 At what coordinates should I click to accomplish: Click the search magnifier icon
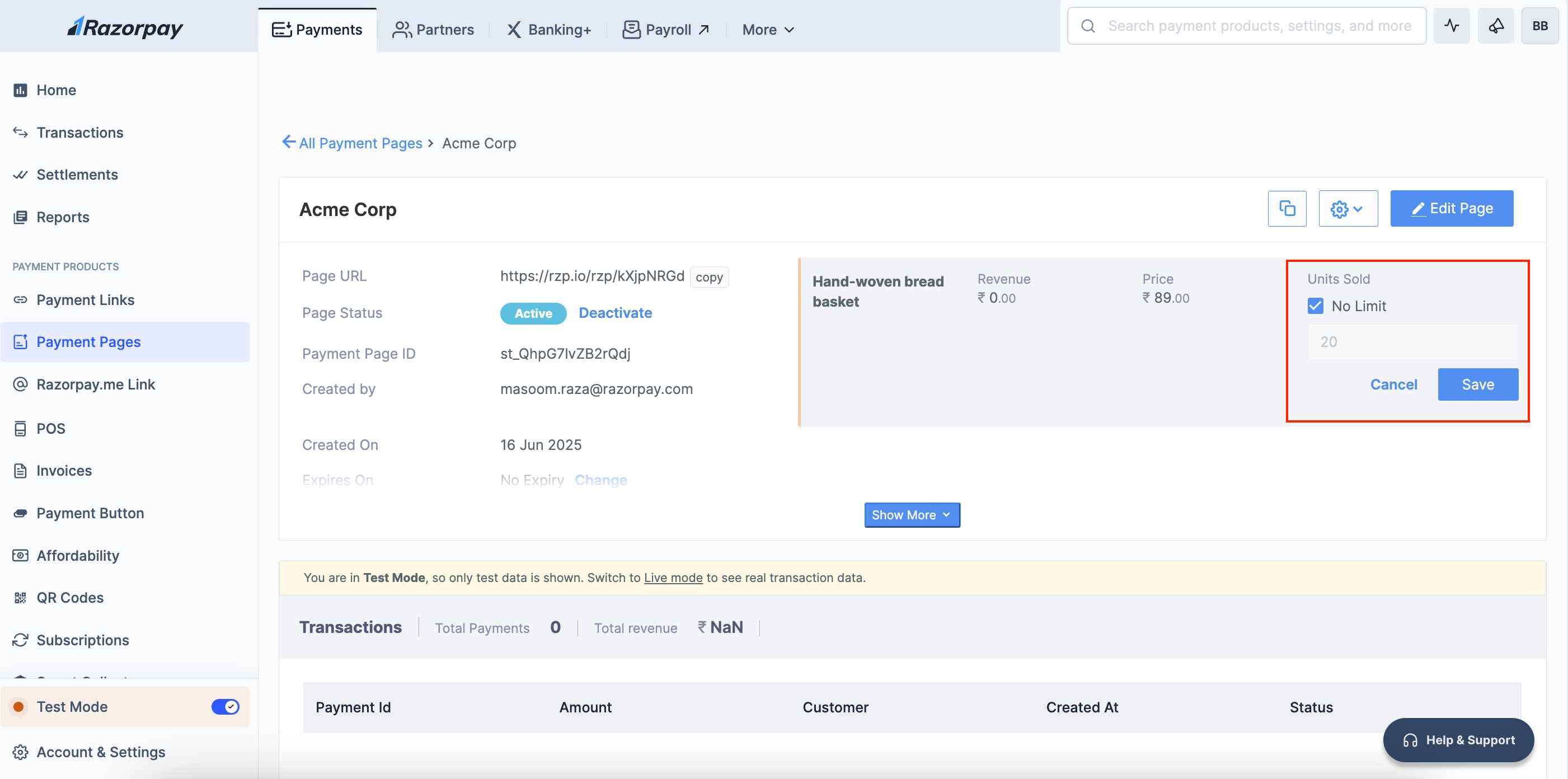point(1088,26)
